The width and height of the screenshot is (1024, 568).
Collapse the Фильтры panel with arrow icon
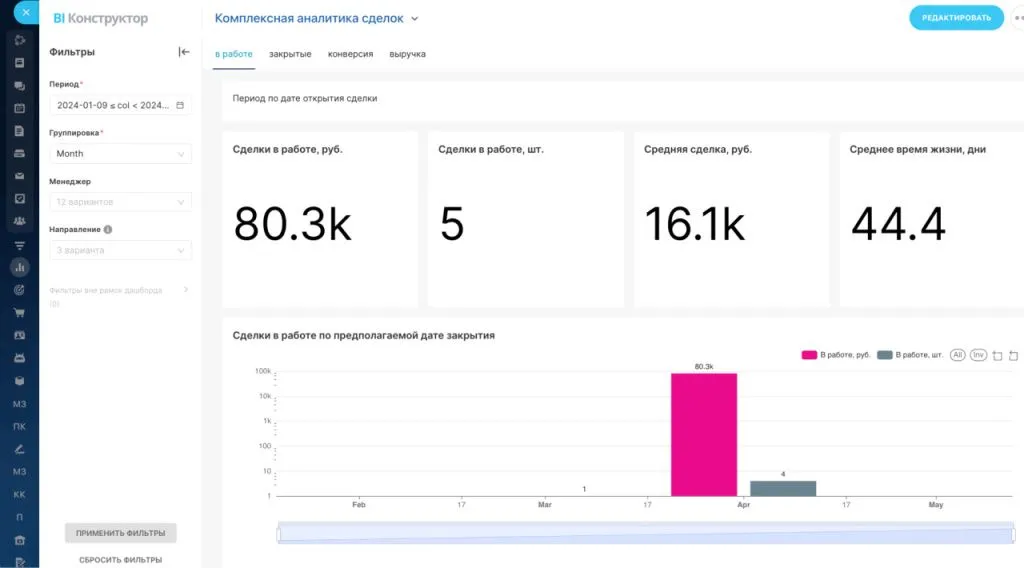tap(184, 52)
